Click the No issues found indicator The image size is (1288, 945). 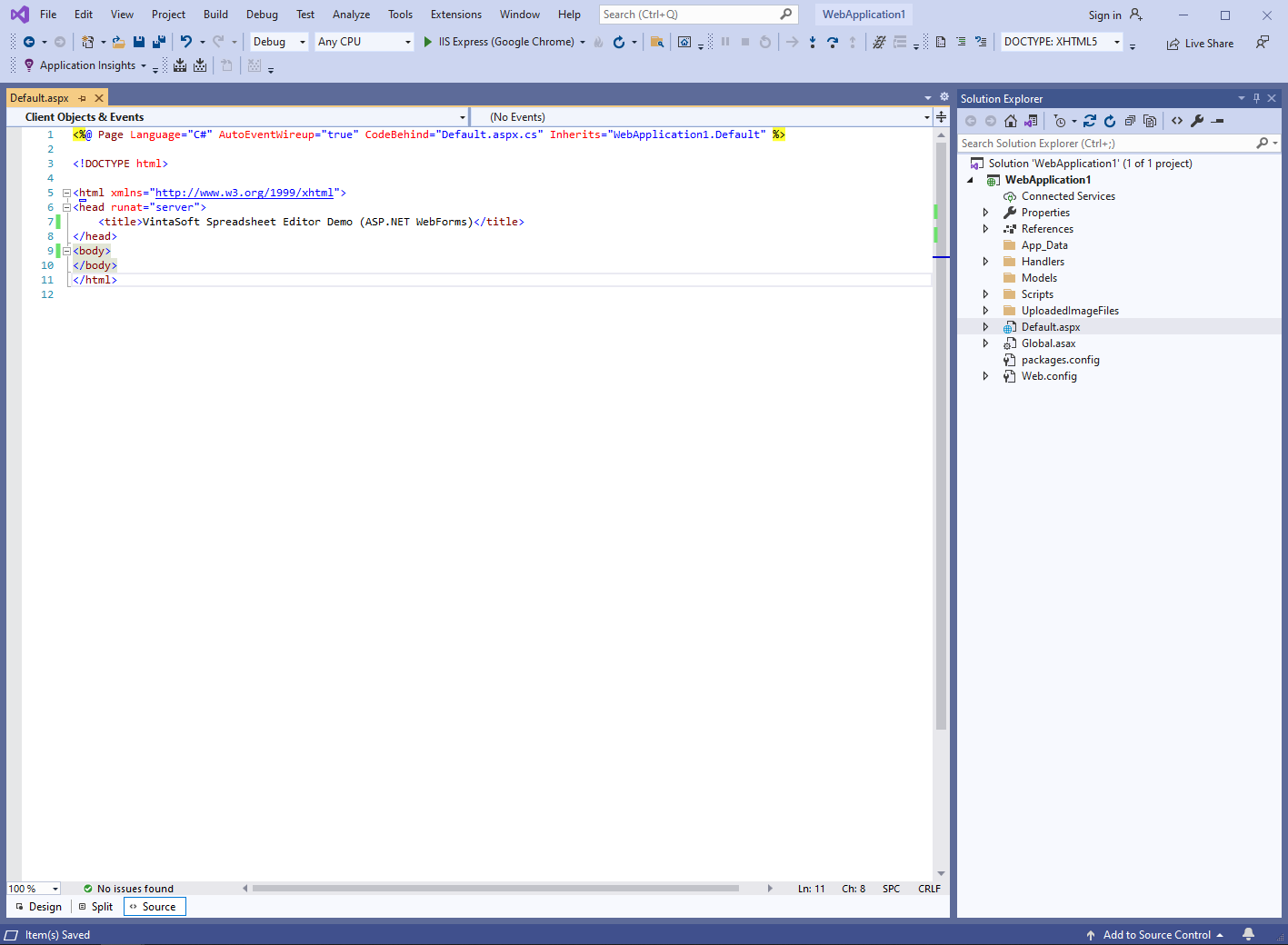coord(128,889)
